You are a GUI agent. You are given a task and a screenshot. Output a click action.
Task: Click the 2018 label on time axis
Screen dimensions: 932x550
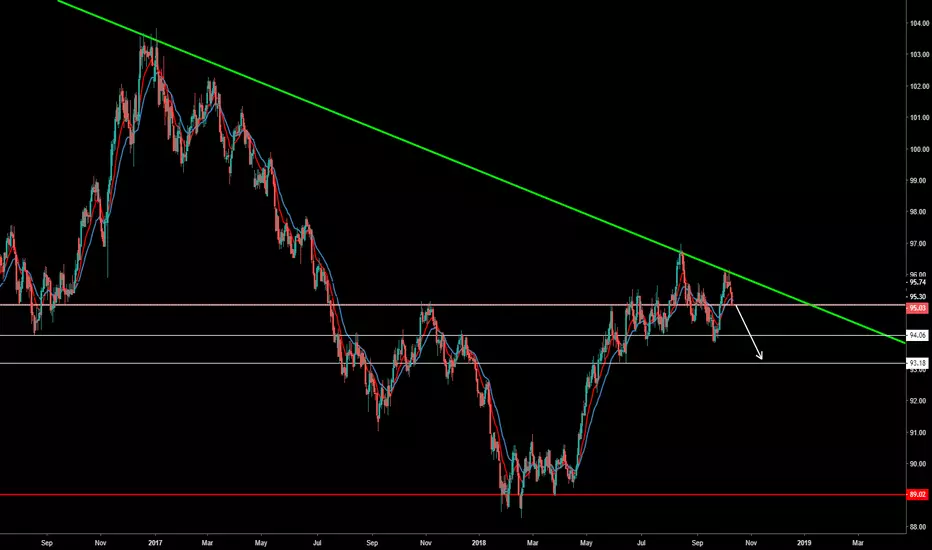[x=478, y=543]
